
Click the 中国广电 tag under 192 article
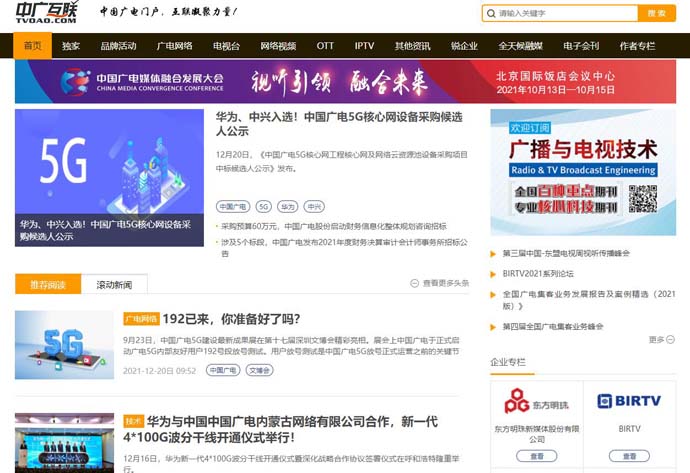coord(223,370)
